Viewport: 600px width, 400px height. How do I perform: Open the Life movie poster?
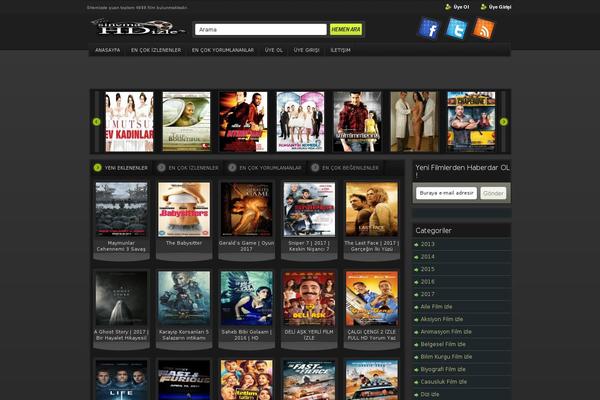(121, 380)
